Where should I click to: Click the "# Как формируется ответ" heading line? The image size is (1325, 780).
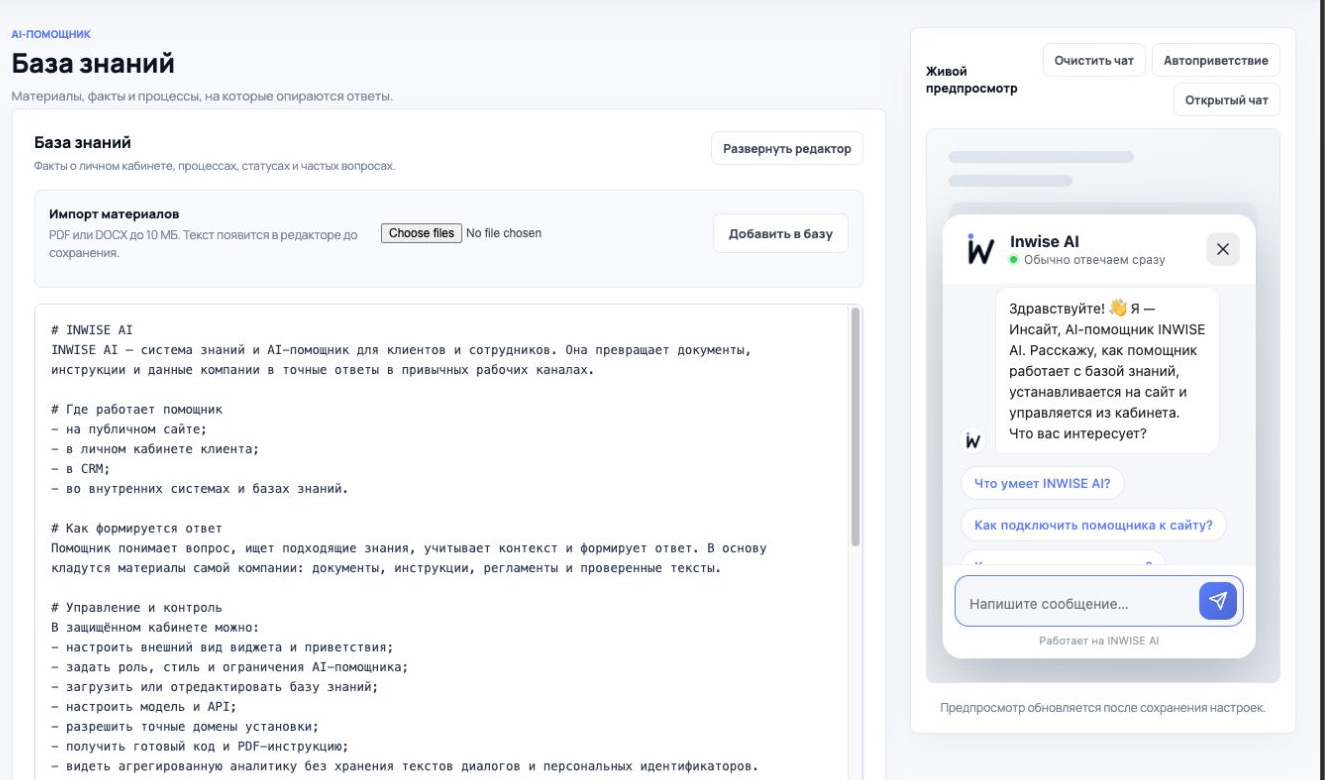point(136,528)
